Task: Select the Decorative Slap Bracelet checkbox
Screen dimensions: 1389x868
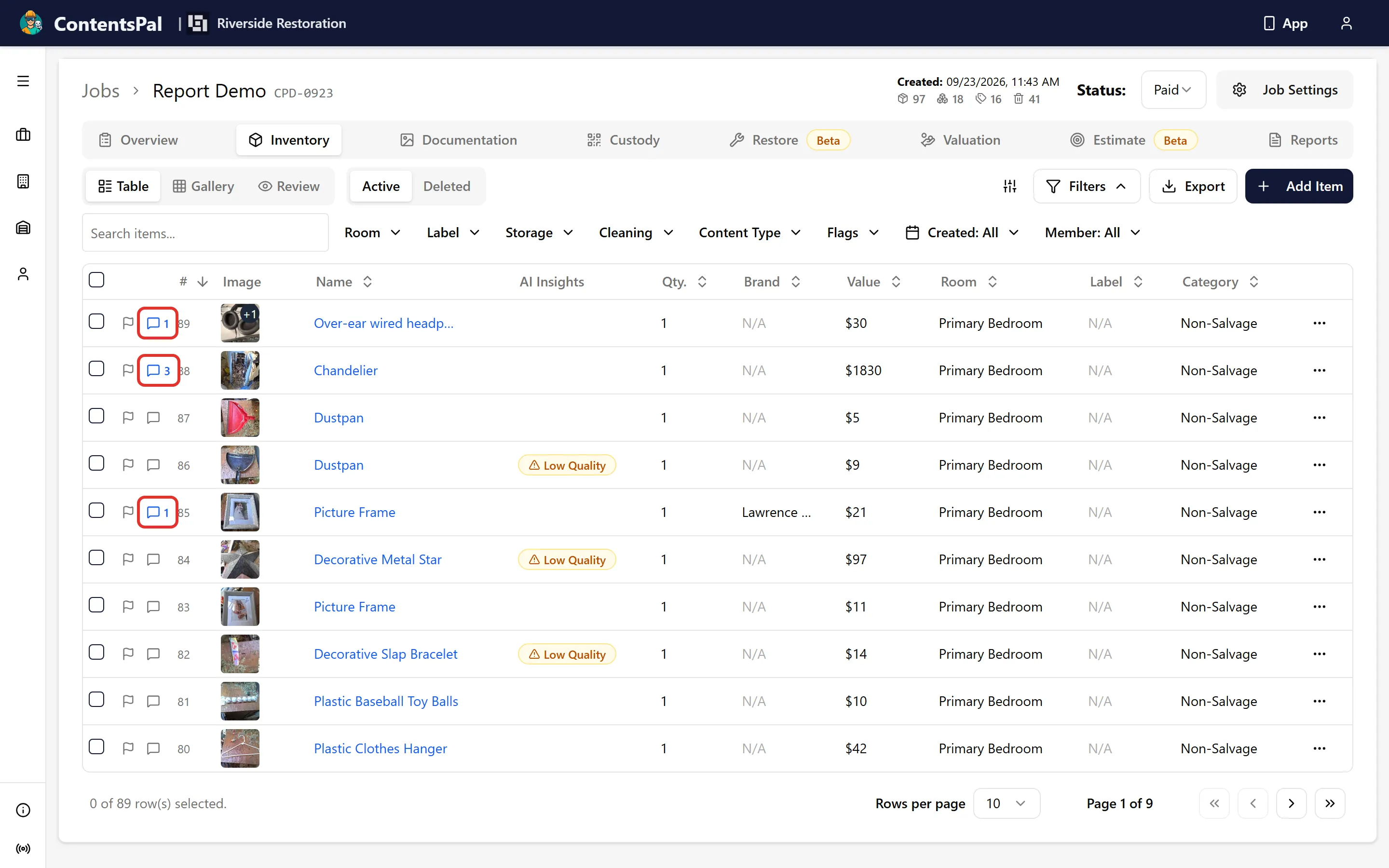Action: tap(96, 652)
